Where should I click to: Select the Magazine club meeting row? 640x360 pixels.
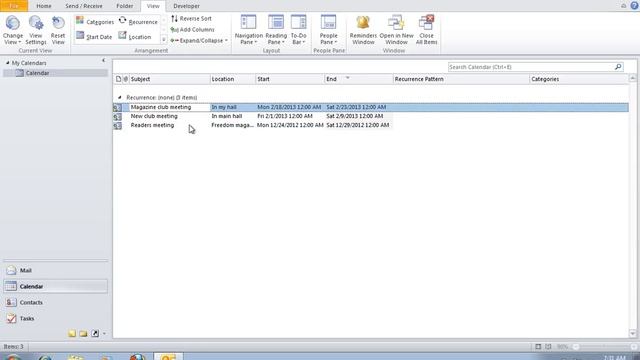click(371, 107)
